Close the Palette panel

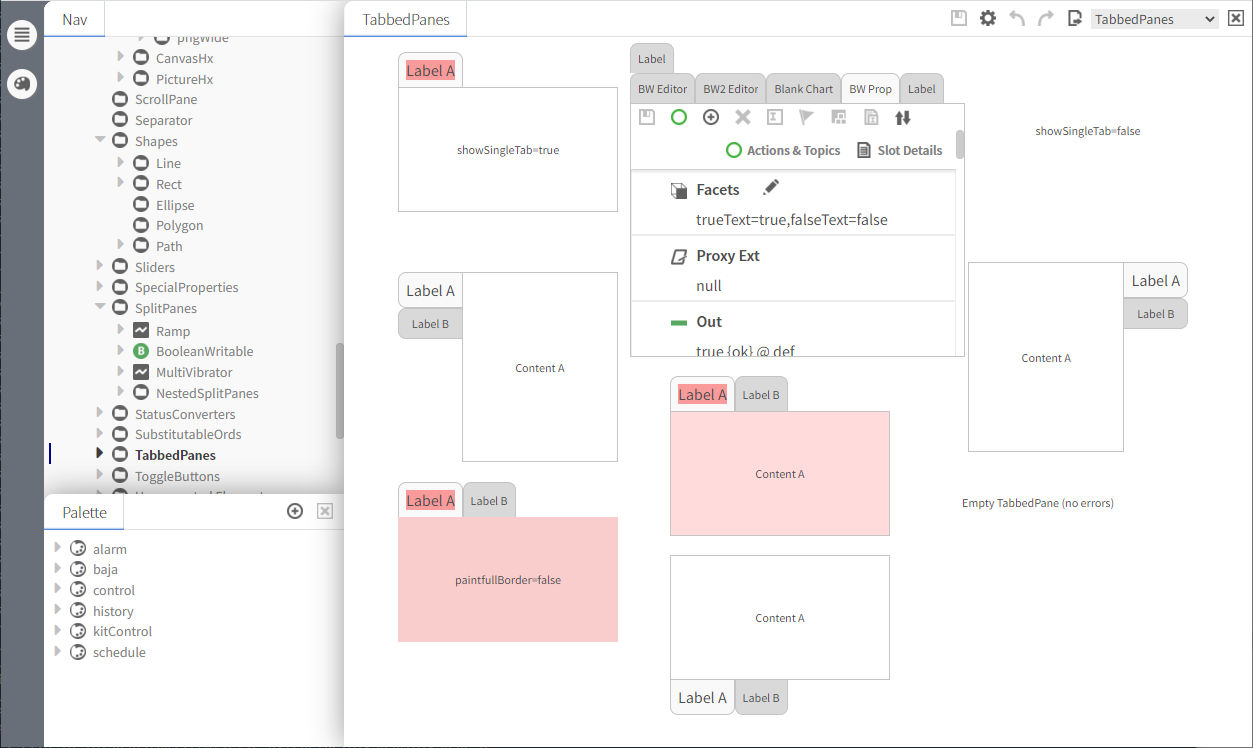[x=325, y=511]
